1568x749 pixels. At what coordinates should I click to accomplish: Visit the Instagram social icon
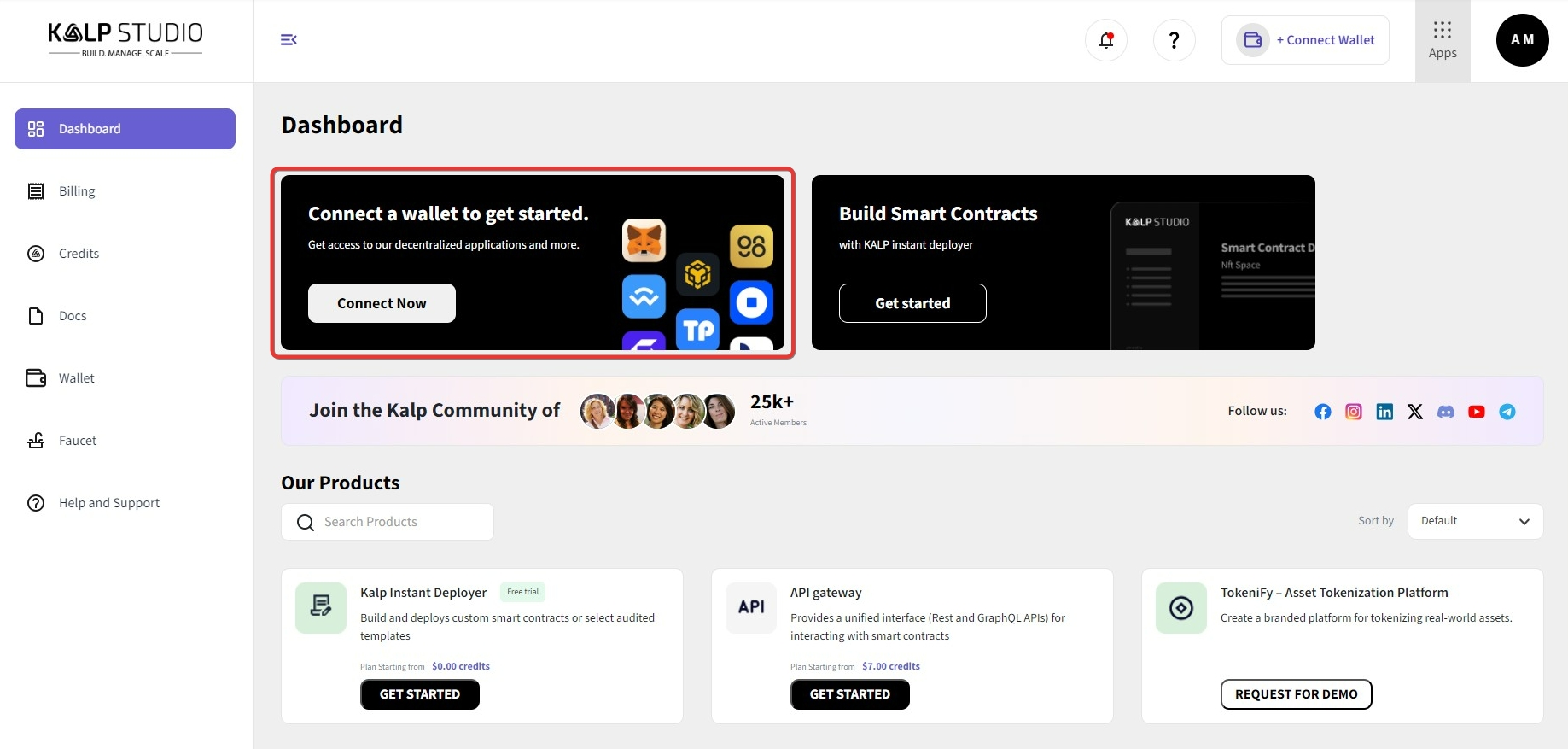point(1353,412)
